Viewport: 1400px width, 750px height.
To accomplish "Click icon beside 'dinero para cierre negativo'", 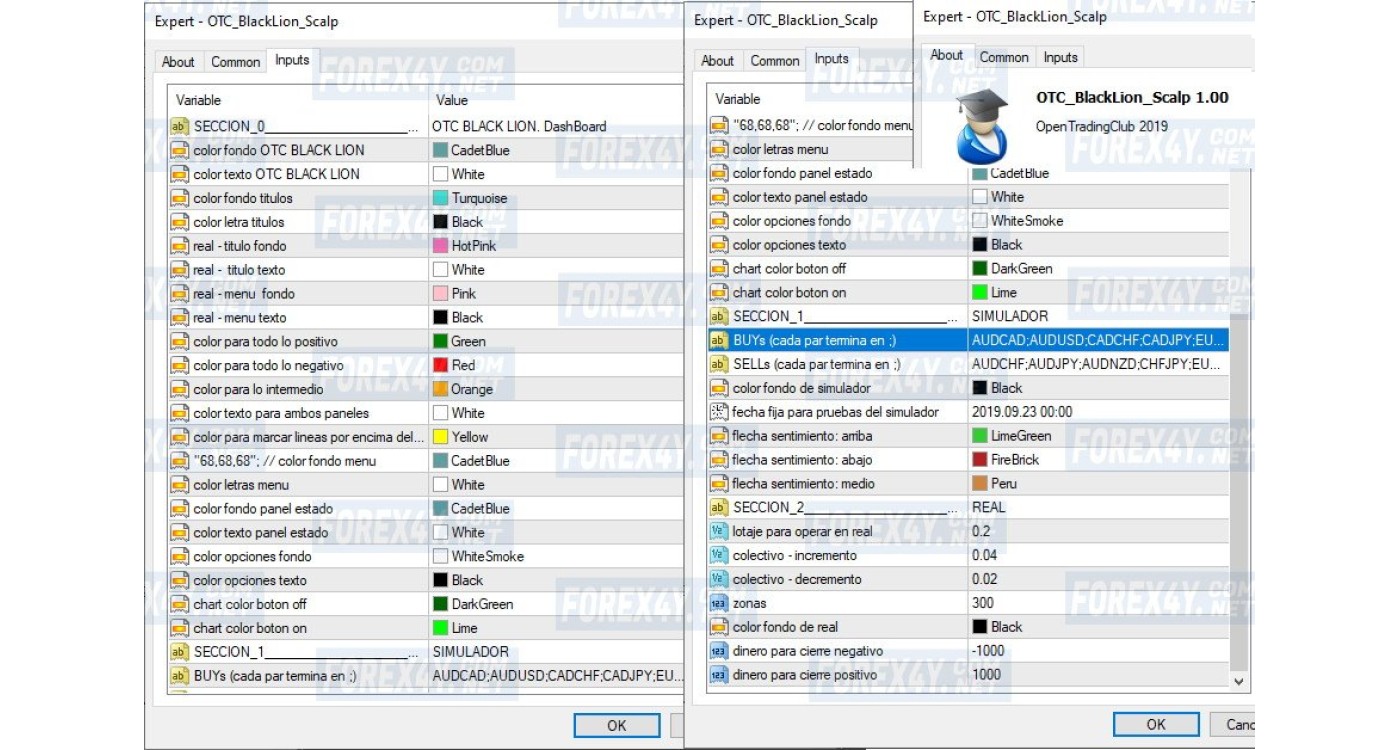I will [719, 652].
